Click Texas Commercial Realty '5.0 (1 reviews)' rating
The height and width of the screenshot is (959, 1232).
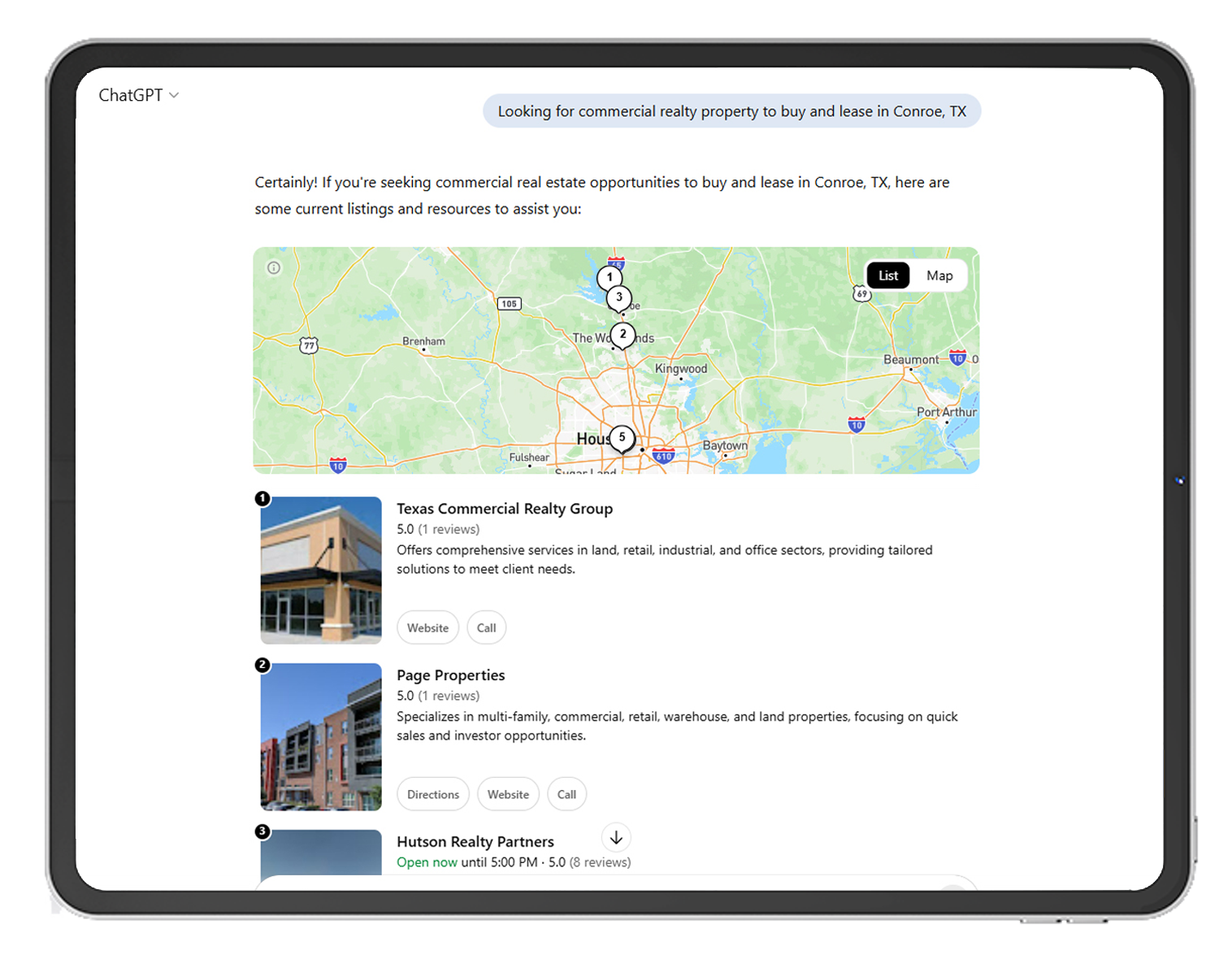coord(438,529)
